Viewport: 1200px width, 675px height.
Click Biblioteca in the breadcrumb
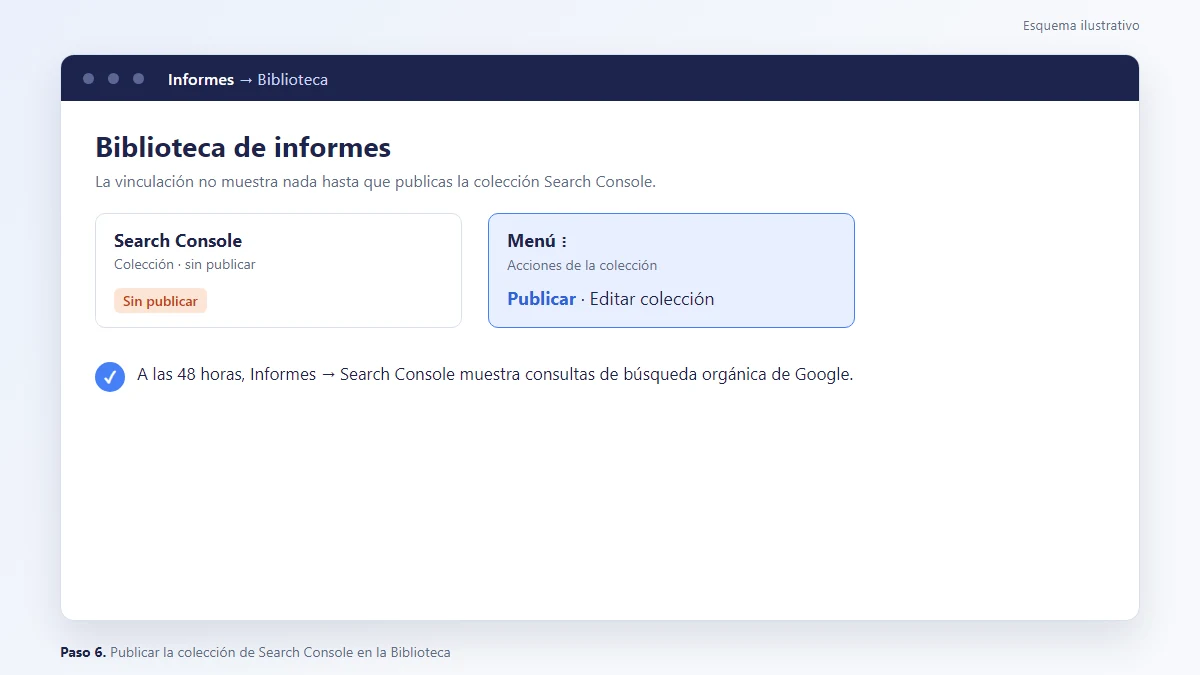293,79
